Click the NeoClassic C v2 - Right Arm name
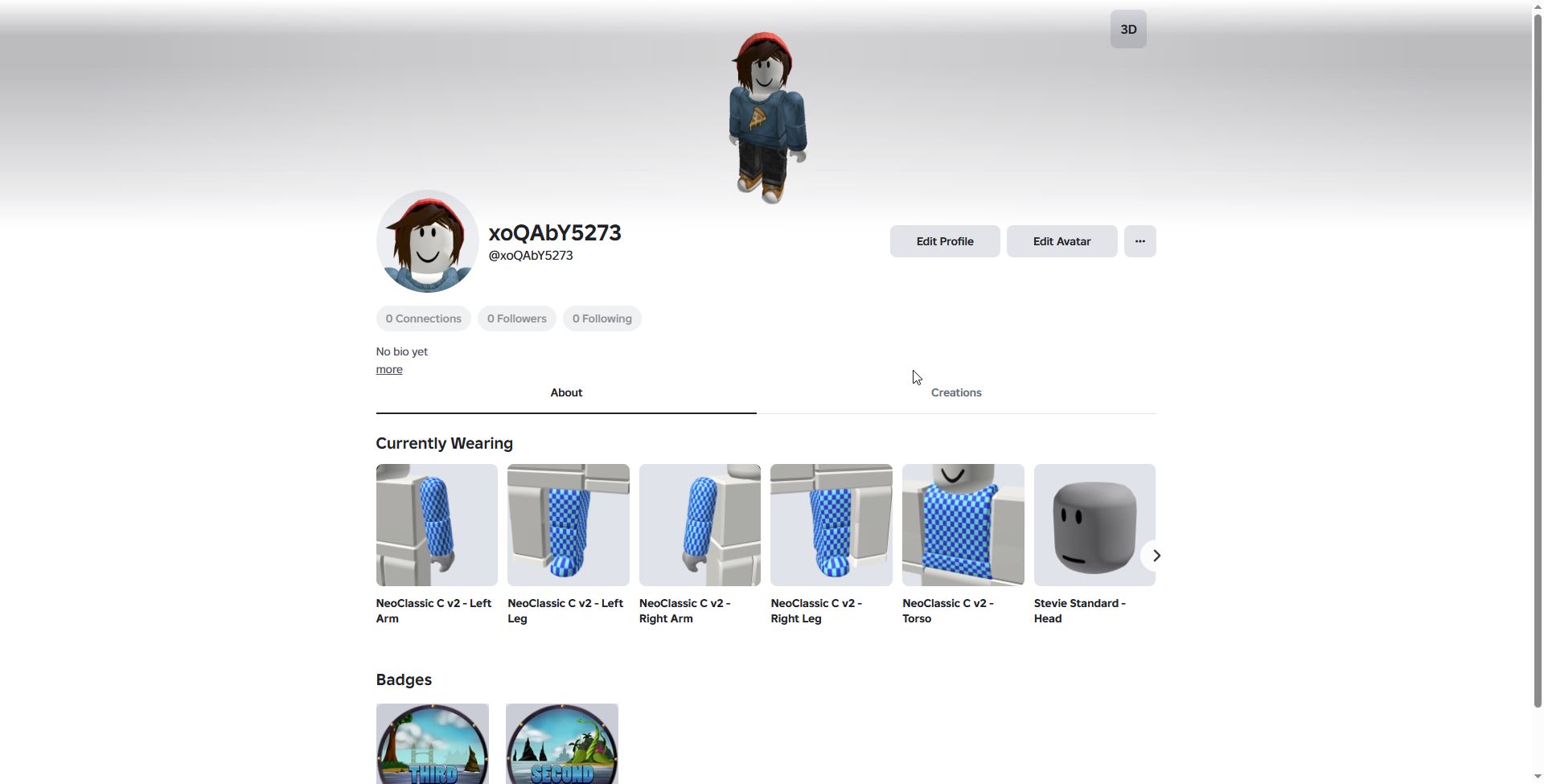 pyautogui.click(x=684, y=611)
